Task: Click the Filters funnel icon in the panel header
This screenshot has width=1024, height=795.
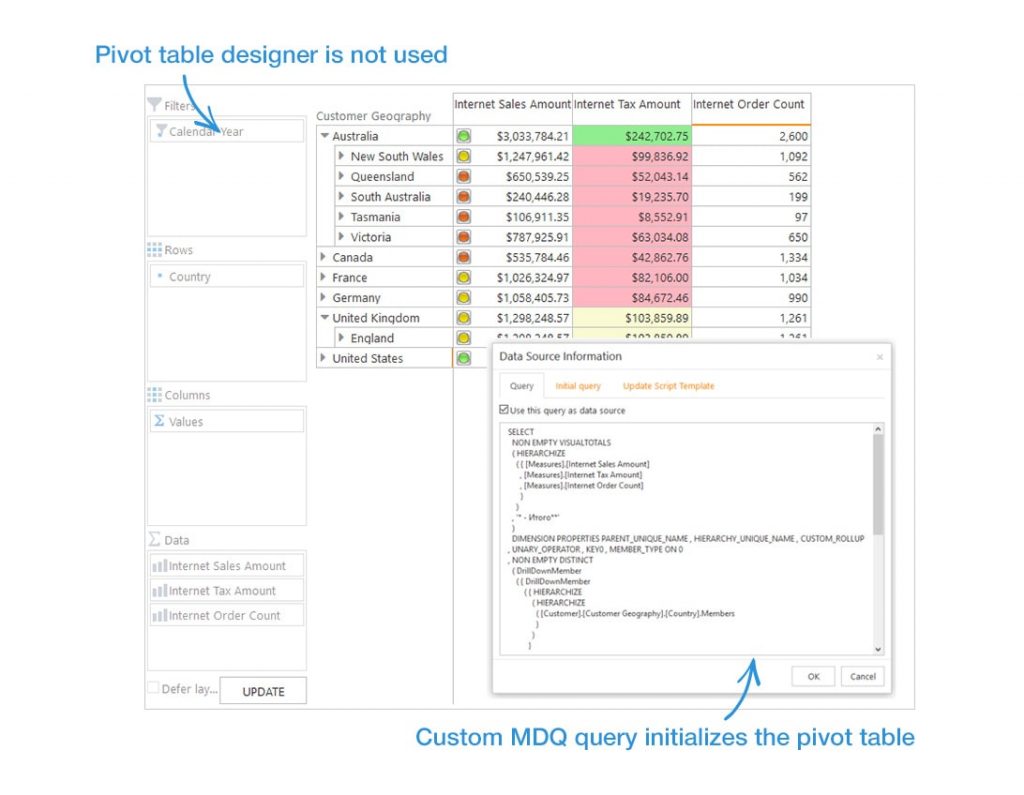Action: [x=153, y=104]
